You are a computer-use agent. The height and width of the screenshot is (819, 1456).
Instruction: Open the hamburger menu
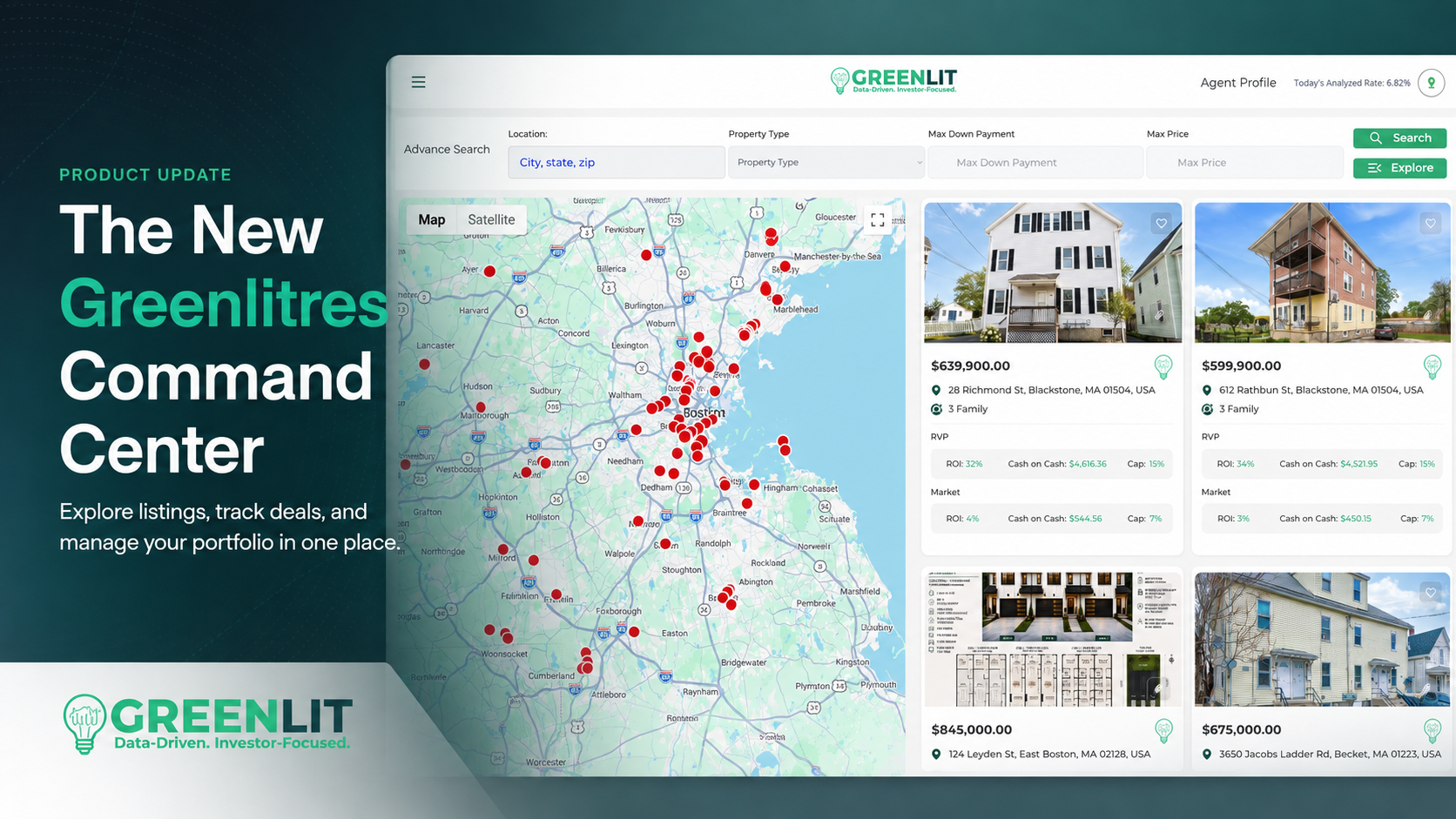(x=418, y=82)
